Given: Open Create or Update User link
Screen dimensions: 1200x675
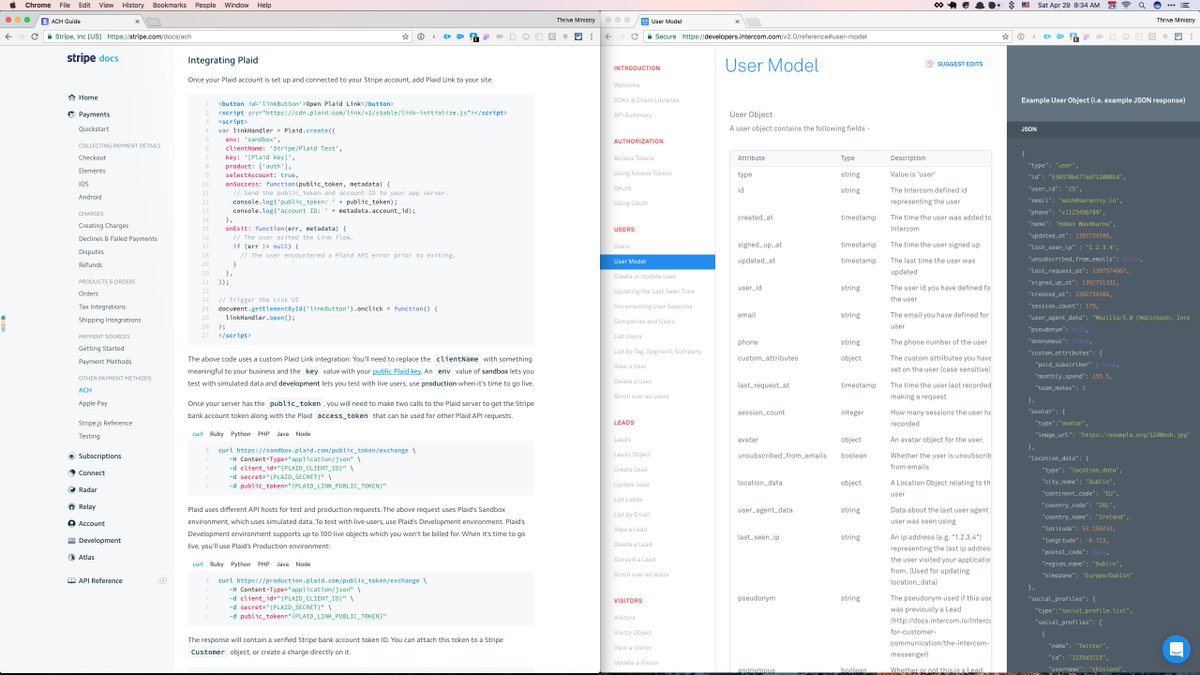Looking at the screenshot, I should click(645, 276).
